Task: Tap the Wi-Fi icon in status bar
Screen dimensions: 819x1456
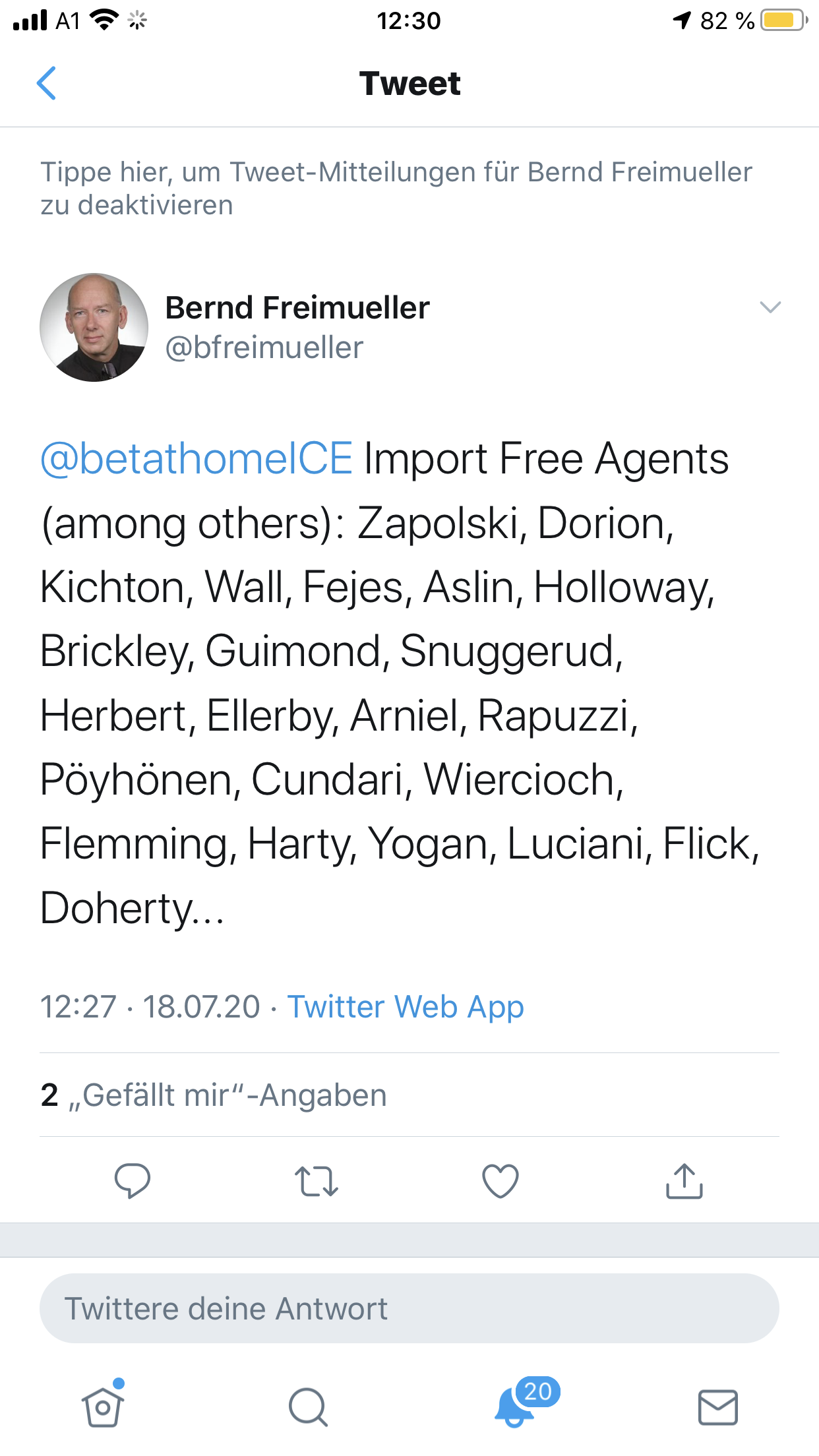Action: tap(104, 20)
